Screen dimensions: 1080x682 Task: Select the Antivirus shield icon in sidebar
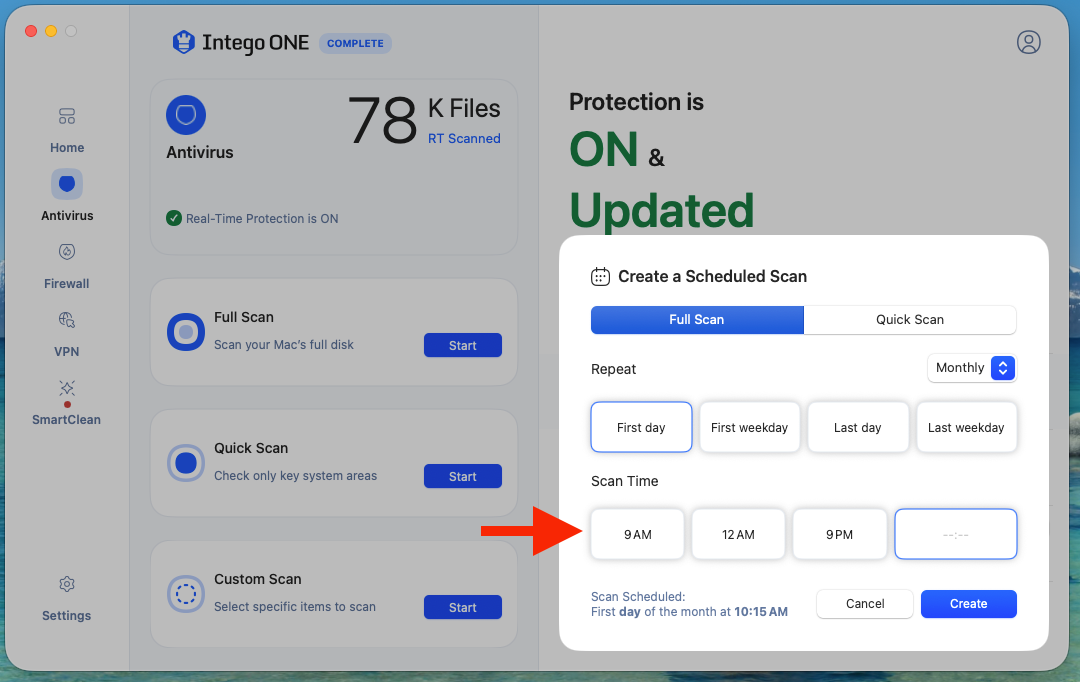pos(67,184)
